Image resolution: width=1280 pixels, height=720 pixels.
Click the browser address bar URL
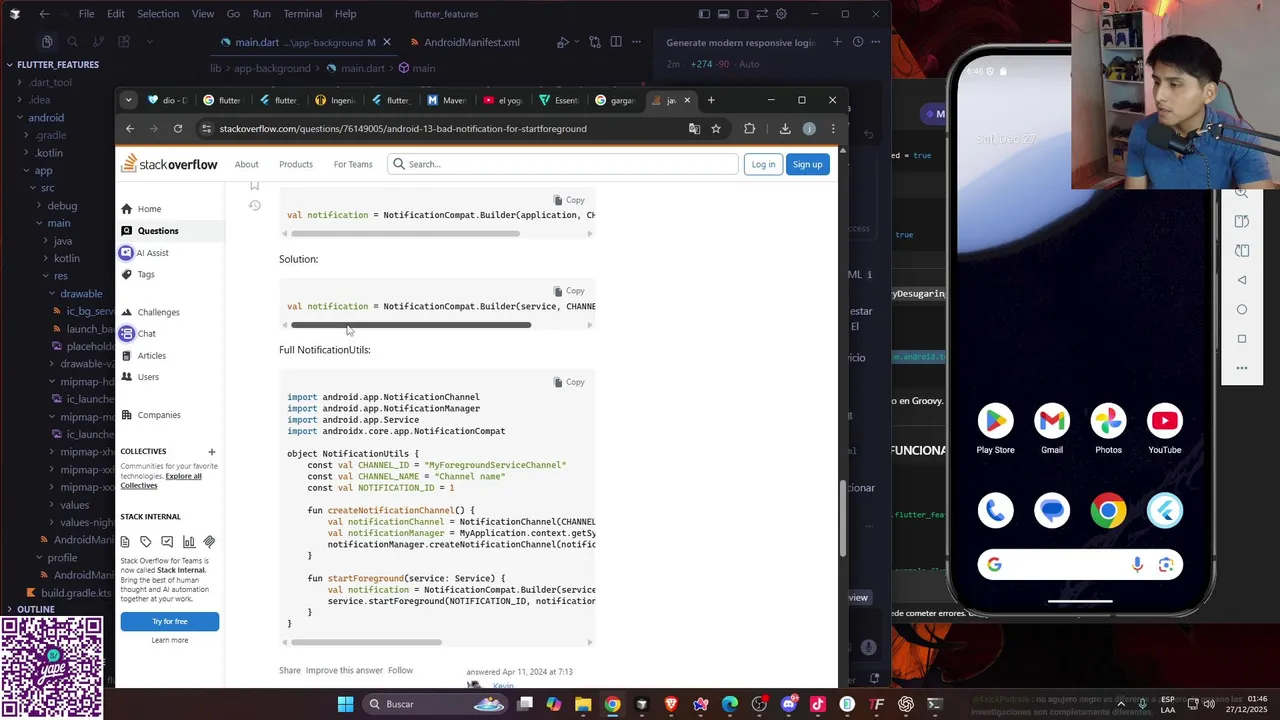pyautogui.click(x=403, y=128)
